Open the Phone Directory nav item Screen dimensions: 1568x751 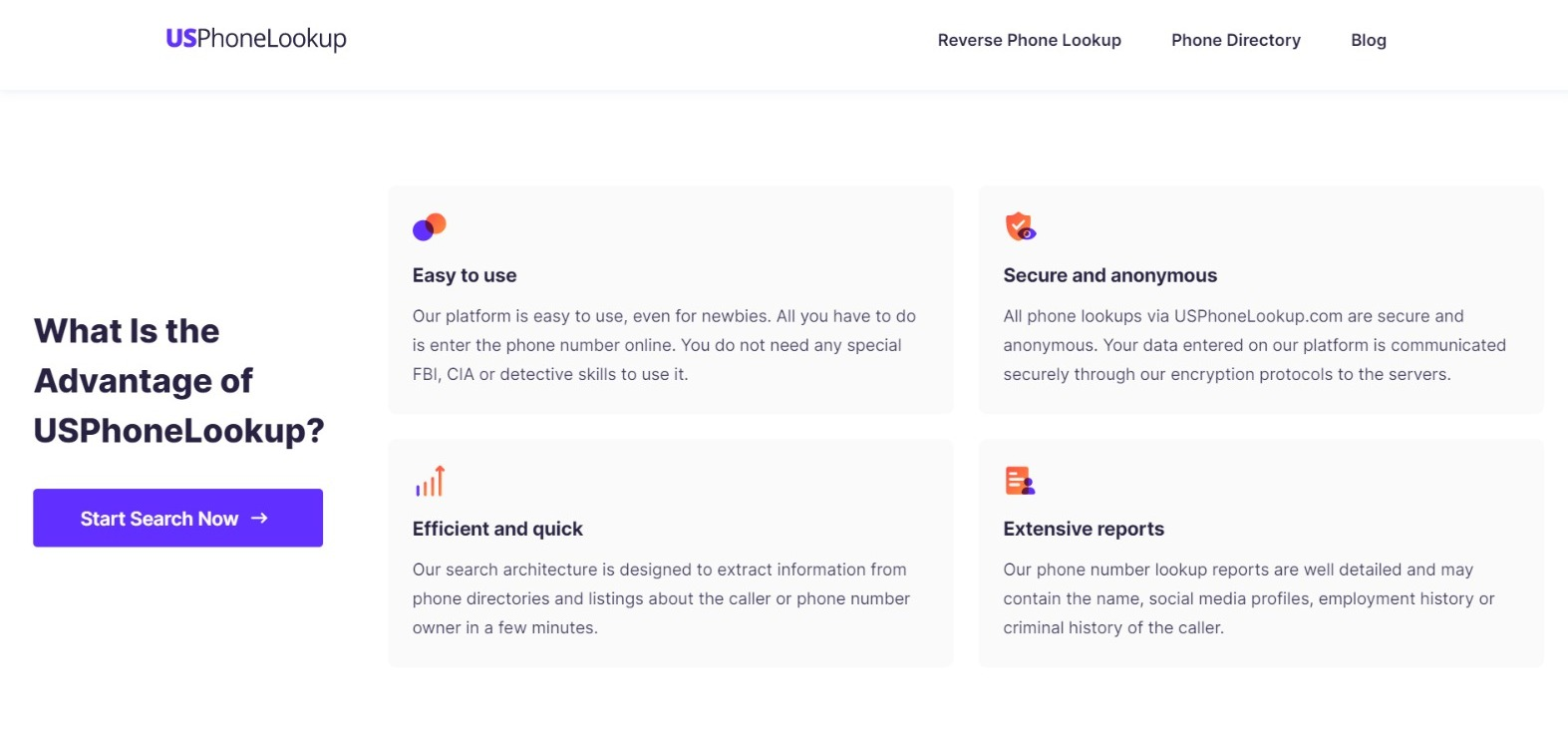(x=1236, y=40)
